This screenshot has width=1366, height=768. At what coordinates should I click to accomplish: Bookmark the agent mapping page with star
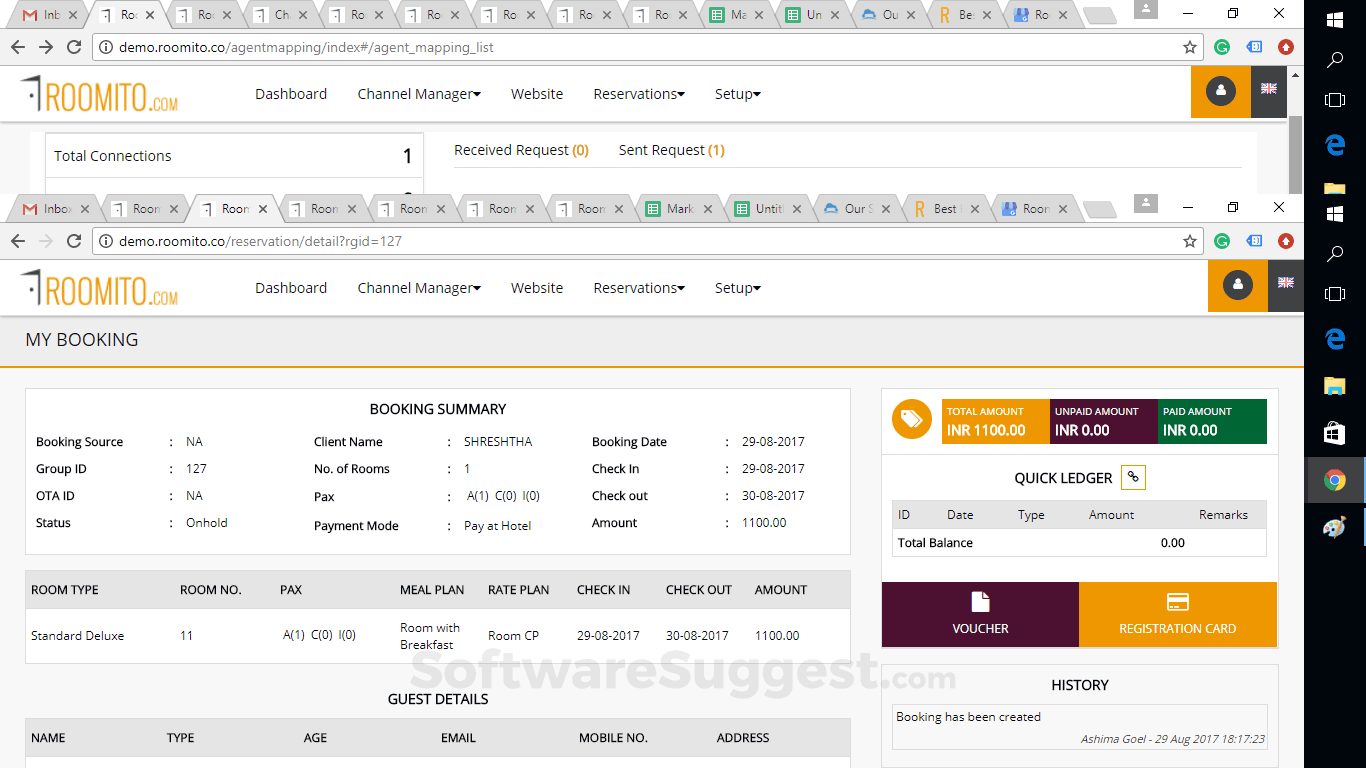coord(1190,47)
